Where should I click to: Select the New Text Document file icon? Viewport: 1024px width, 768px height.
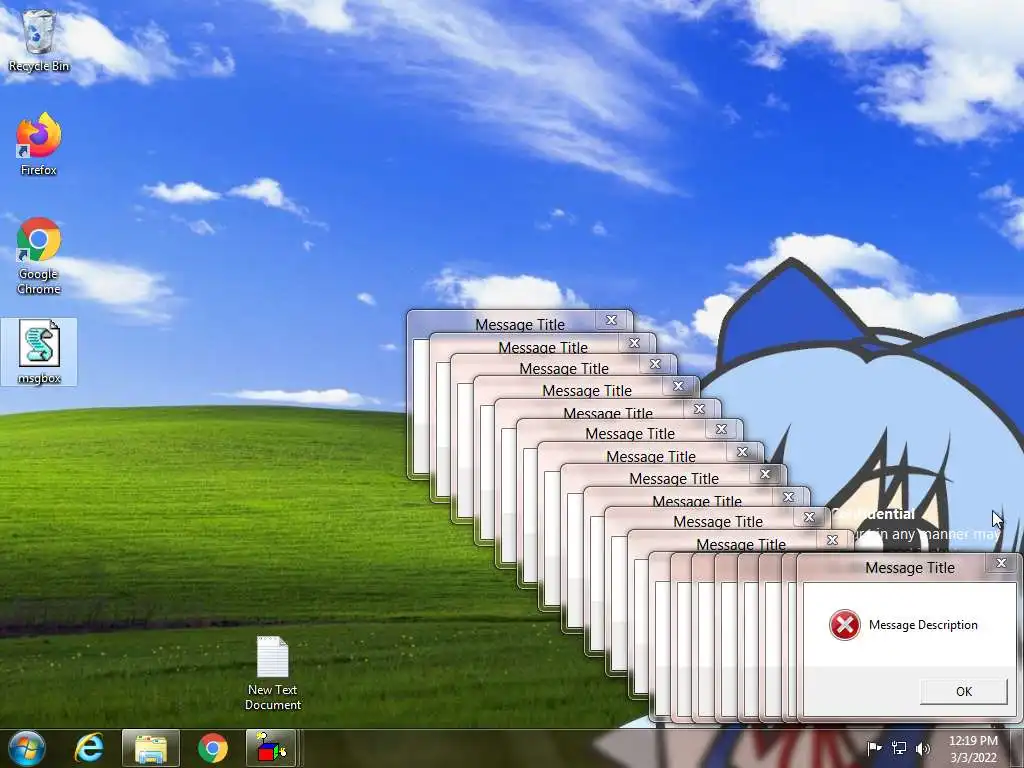(272, 673)
